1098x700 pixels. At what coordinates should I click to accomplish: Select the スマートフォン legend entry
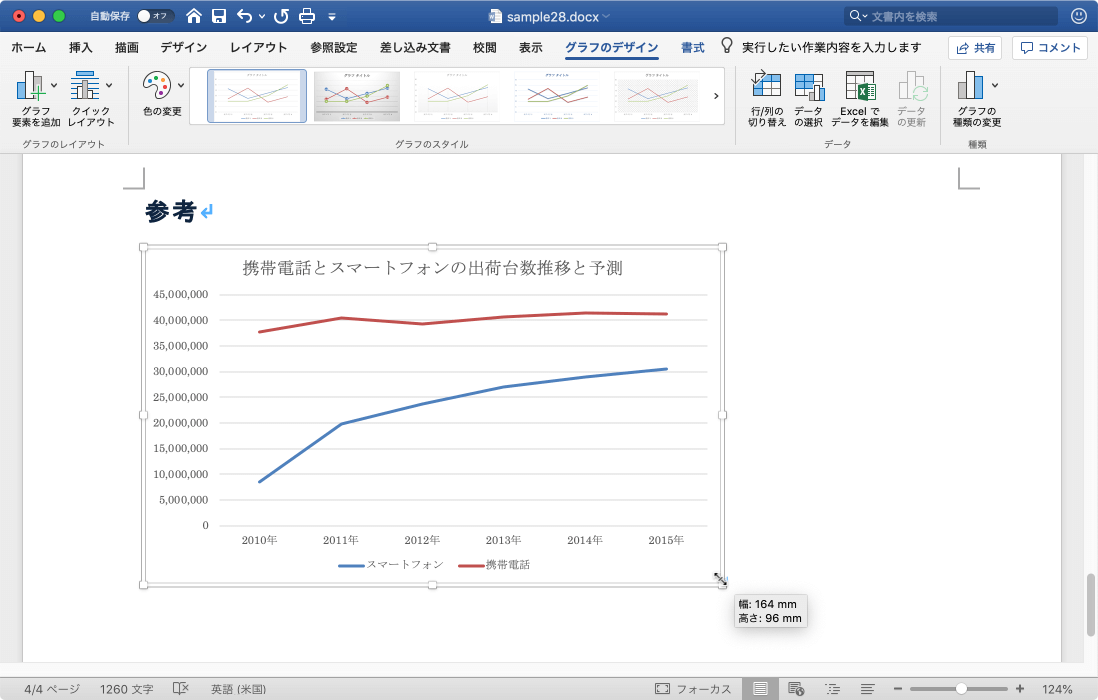391,564
